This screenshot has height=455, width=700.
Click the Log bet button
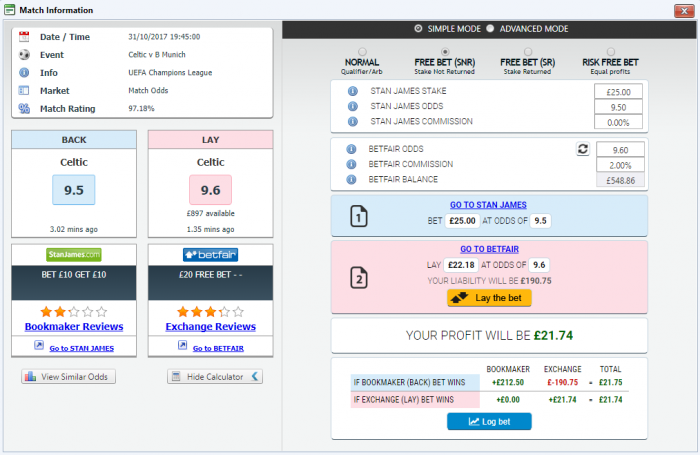click(489, 422)
